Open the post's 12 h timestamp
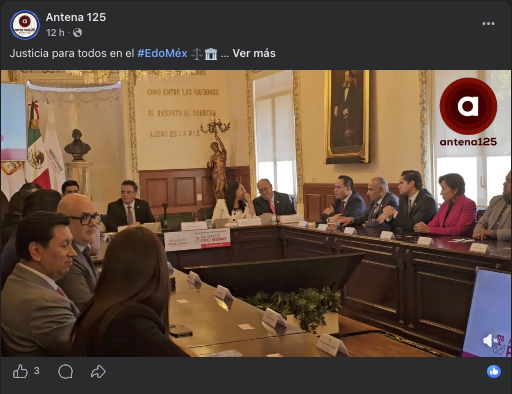 pyautogui.click(x=55, y=33)
